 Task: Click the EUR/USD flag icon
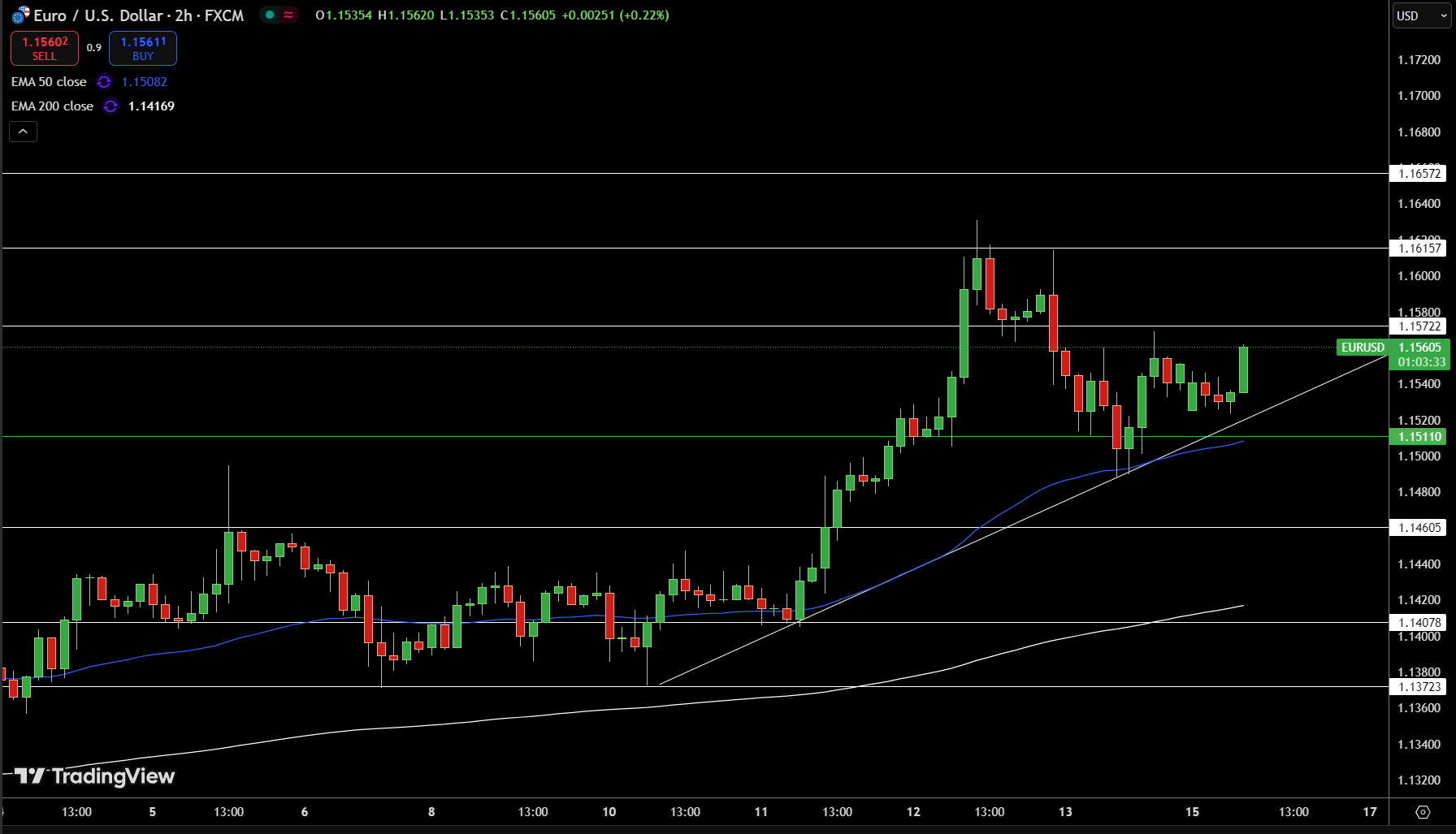point(20,15)
